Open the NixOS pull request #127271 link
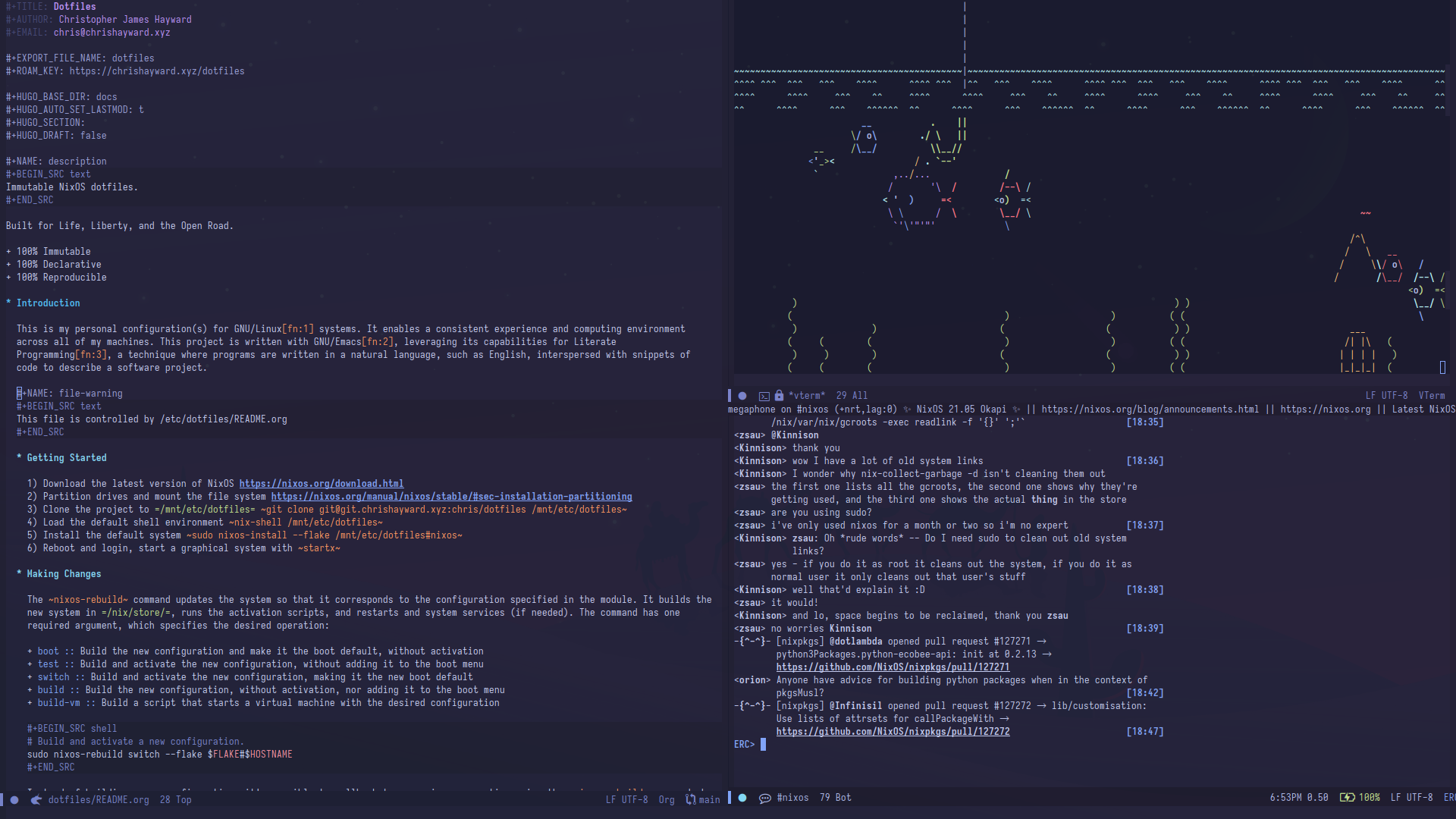Screen dimensions: 1456x819 893,667
